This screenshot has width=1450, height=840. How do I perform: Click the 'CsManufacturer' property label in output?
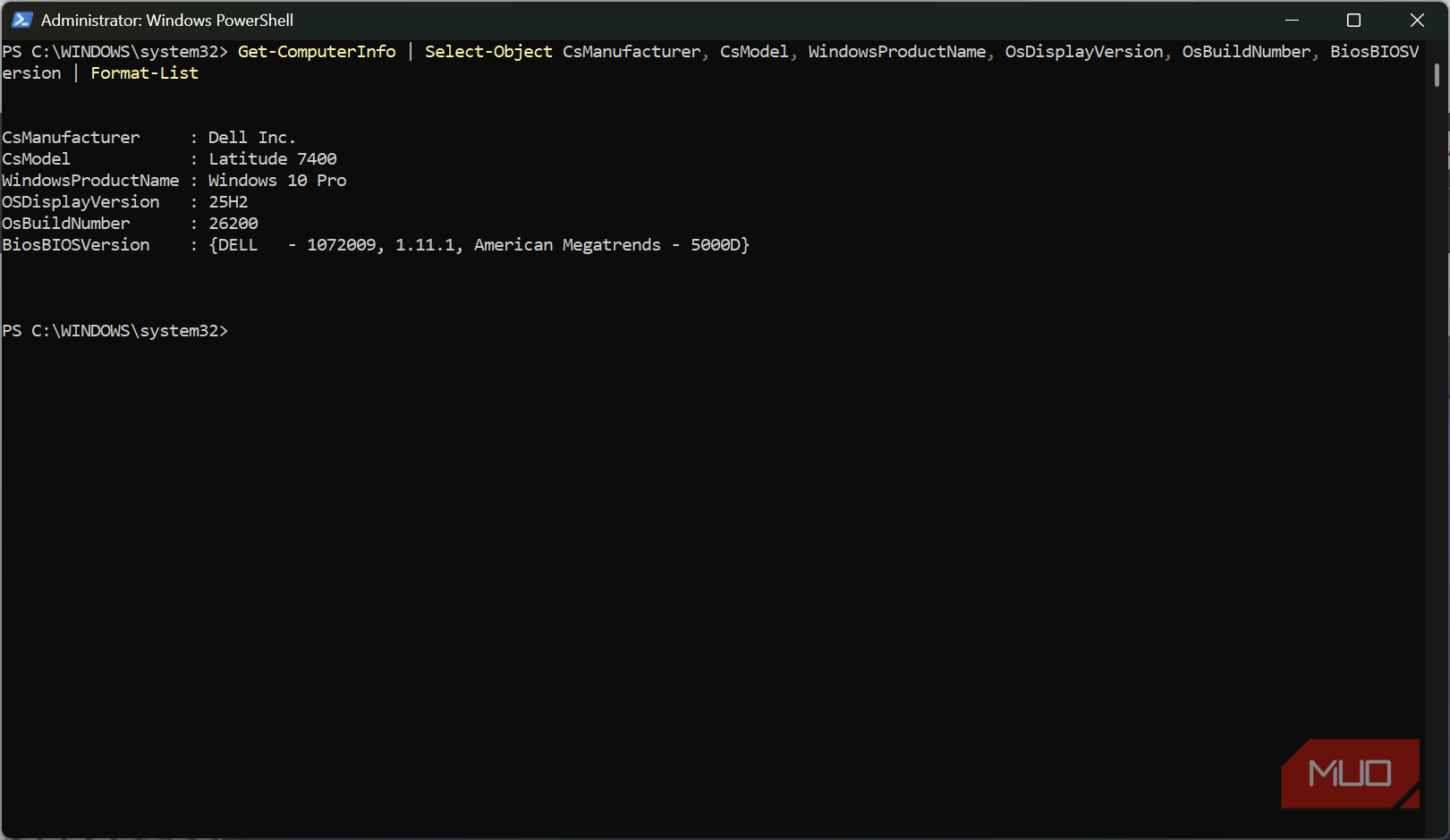point(71,138)
